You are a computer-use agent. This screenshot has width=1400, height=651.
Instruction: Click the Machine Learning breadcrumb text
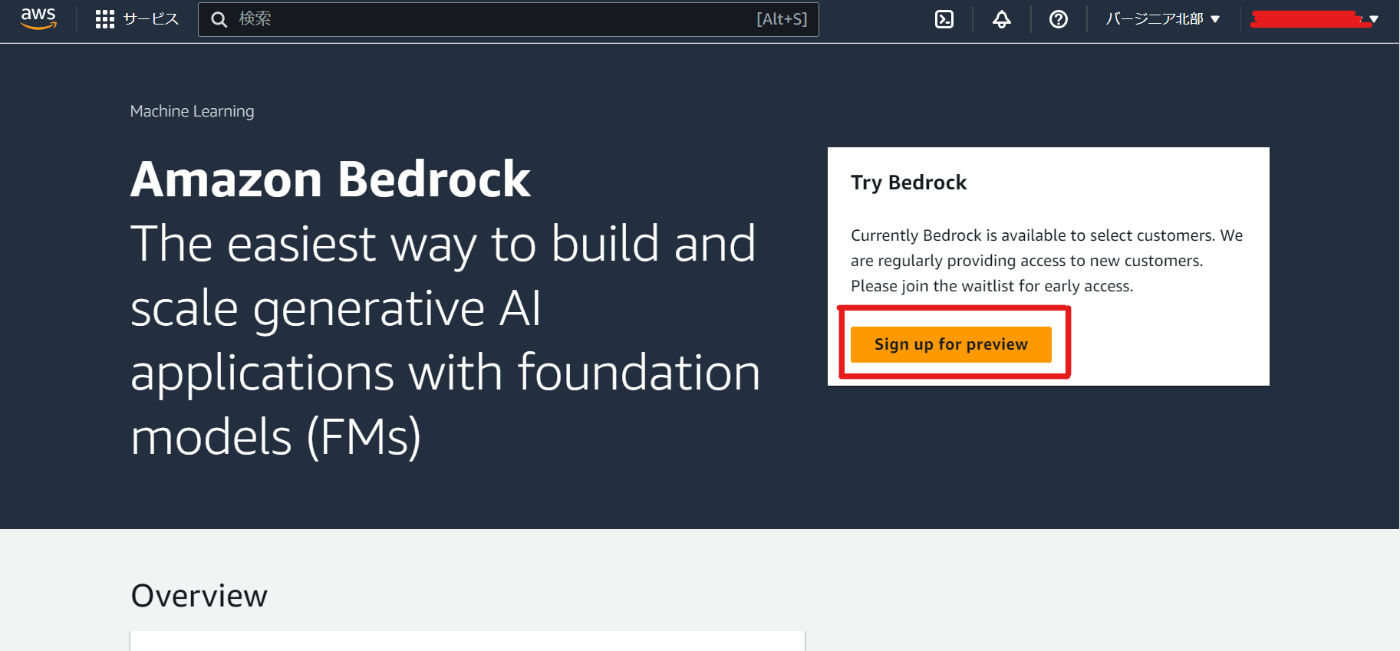pos(192,111)
